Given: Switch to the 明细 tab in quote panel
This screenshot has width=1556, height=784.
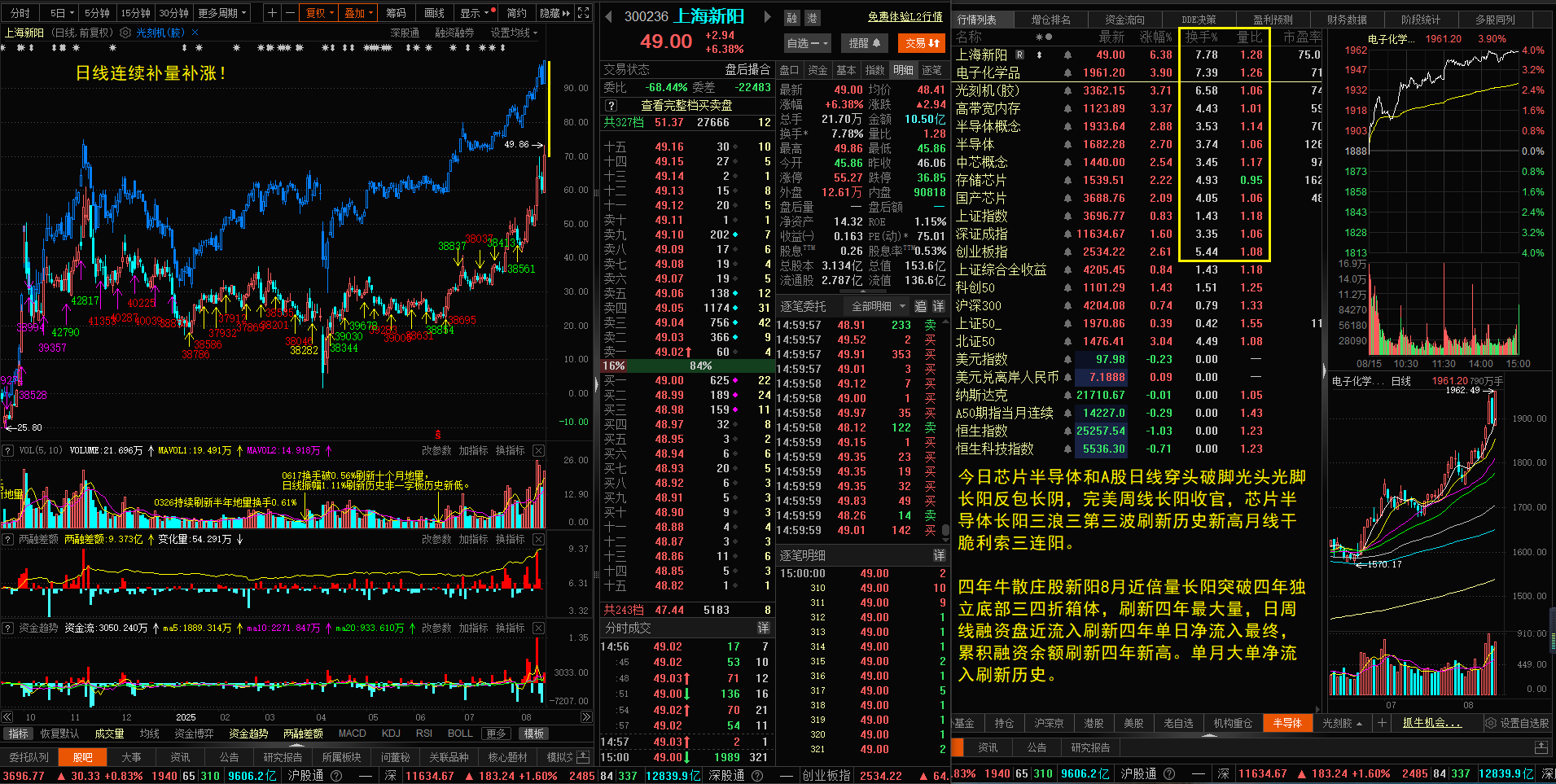Looking at the screenshot, I should (902, 70).
